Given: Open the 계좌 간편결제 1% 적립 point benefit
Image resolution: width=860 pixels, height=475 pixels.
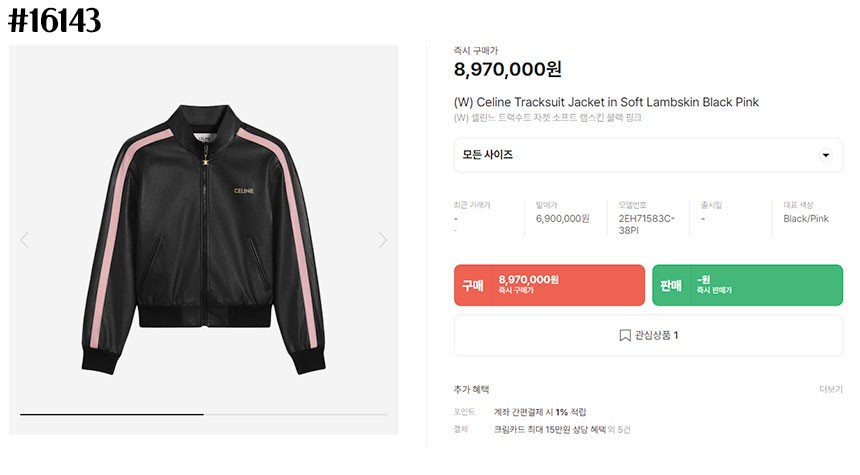Looking at the screenshot, I should tap(540, 412).
